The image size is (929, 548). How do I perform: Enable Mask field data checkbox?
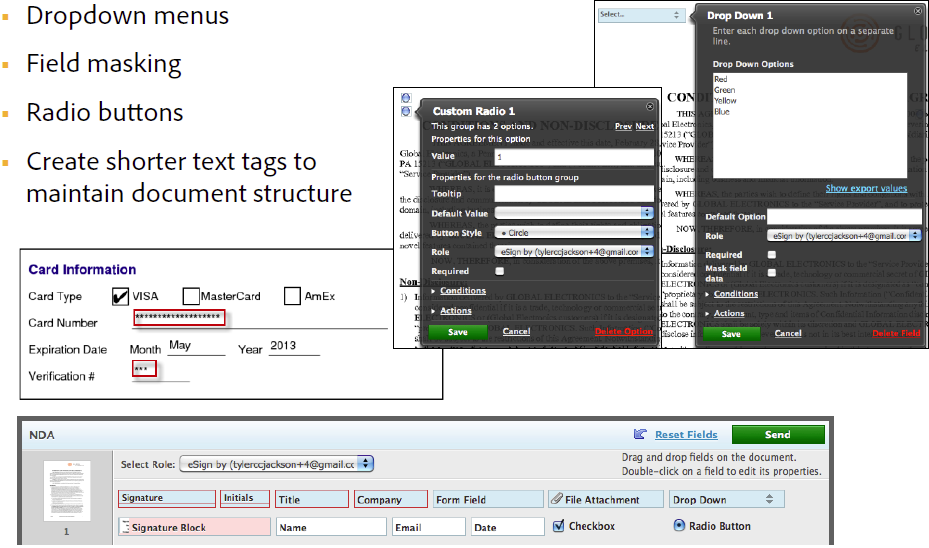771,273
